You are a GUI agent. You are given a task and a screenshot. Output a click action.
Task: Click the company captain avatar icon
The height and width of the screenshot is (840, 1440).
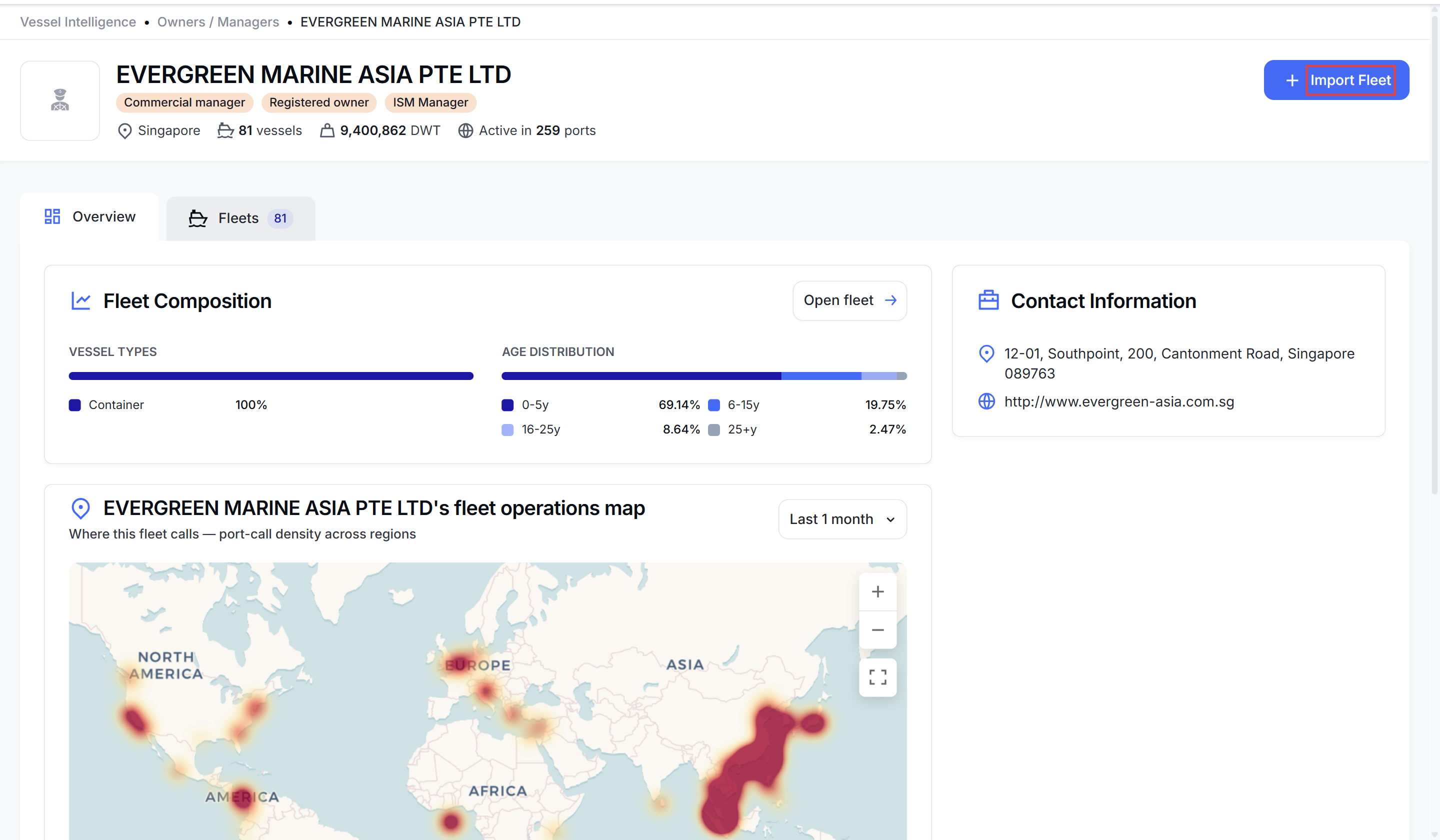[60, 100]
